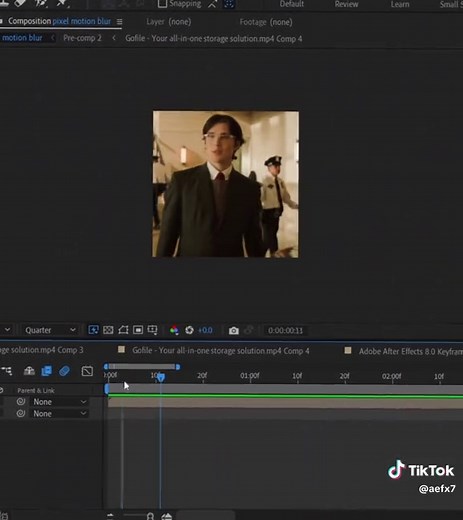This screenshot has height=520, width=463.
Task: Click the 01:00f mark on the ruler
Action: [250, 376]
